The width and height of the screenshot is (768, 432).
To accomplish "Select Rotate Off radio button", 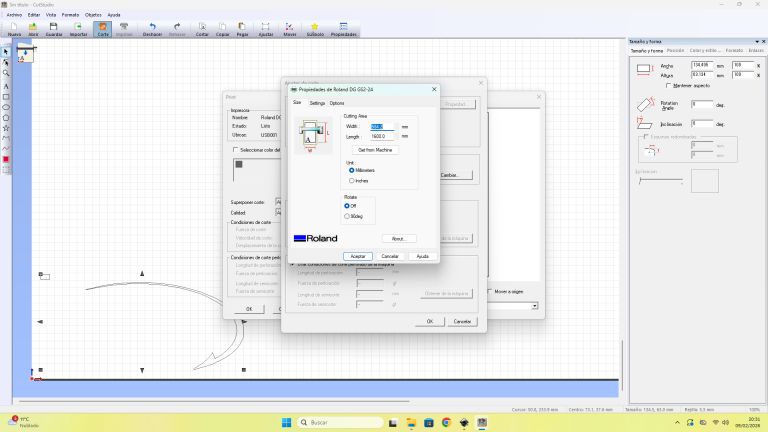I will point(347,206).
